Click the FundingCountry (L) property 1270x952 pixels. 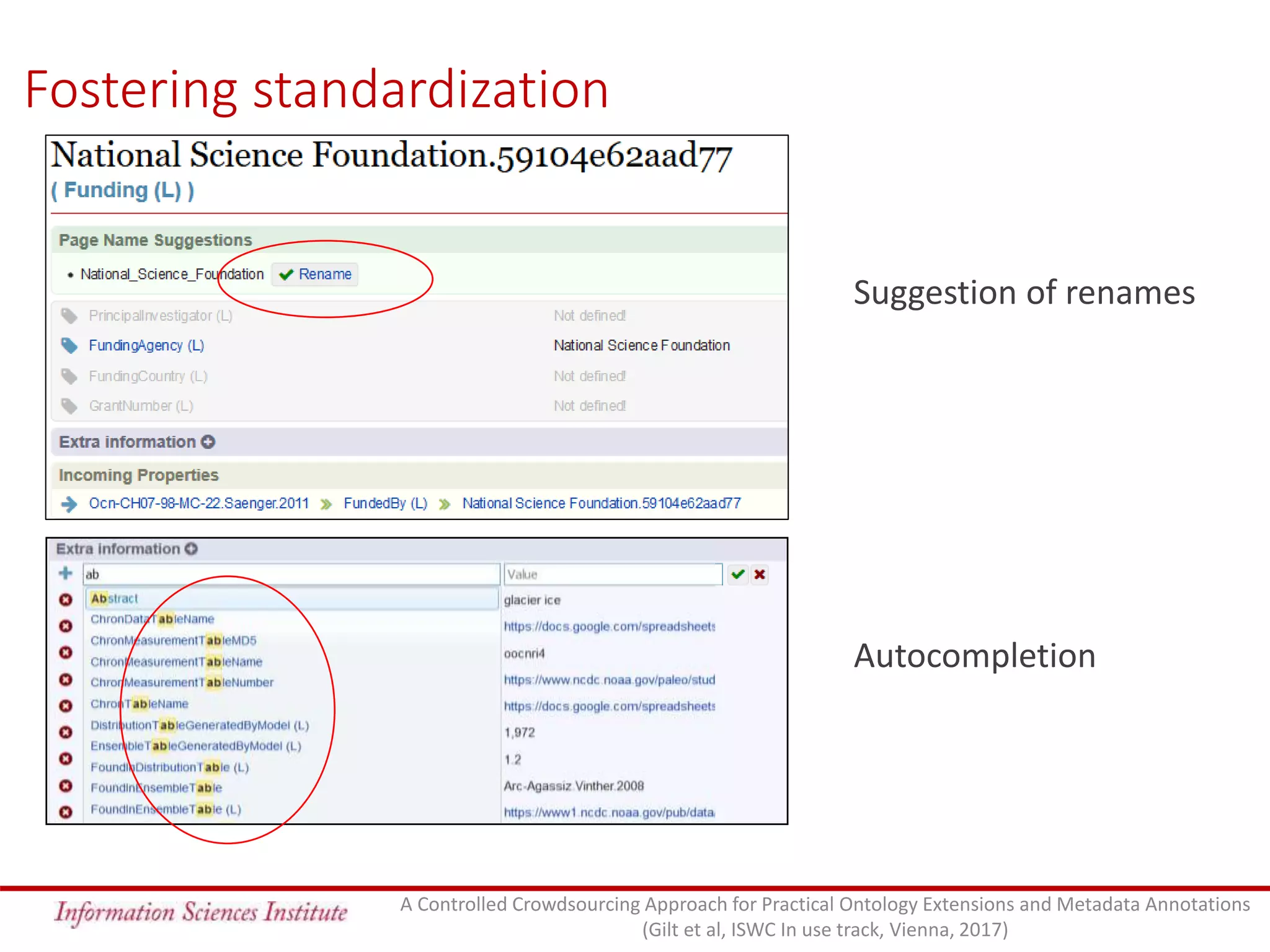pos(148,376)
